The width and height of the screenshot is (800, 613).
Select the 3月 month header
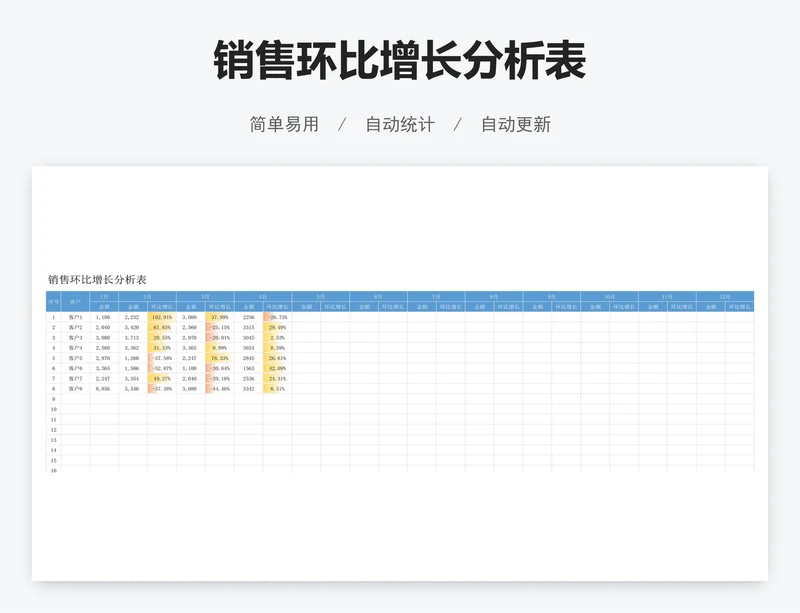pos(205,297)
